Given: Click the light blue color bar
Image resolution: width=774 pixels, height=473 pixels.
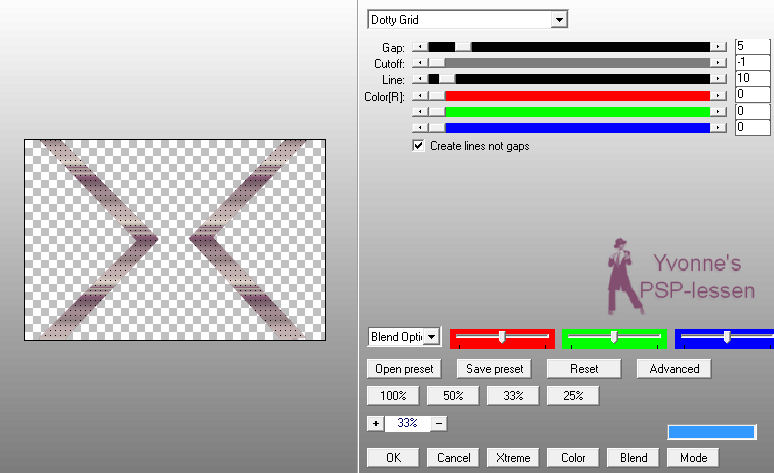Looking at the screenshot, I should coord(711,432).
